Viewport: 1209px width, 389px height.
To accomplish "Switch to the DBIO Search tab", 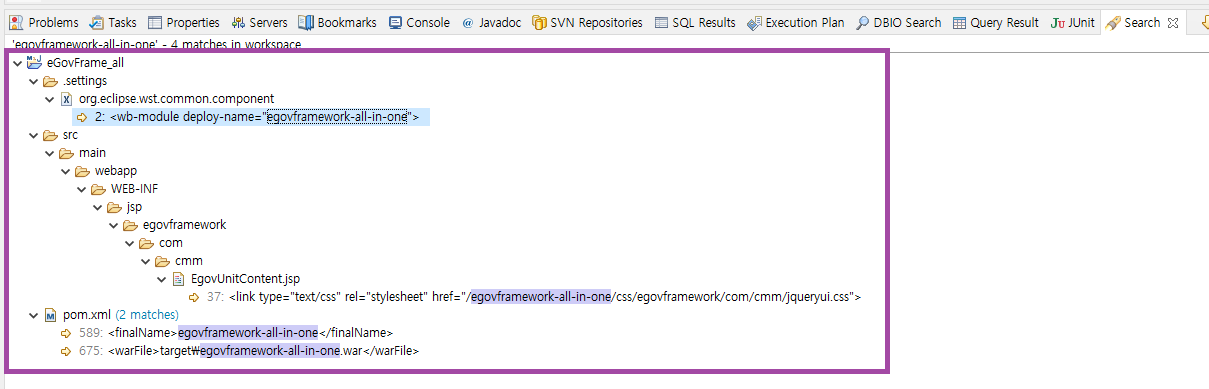I will [x=900, y=22].
